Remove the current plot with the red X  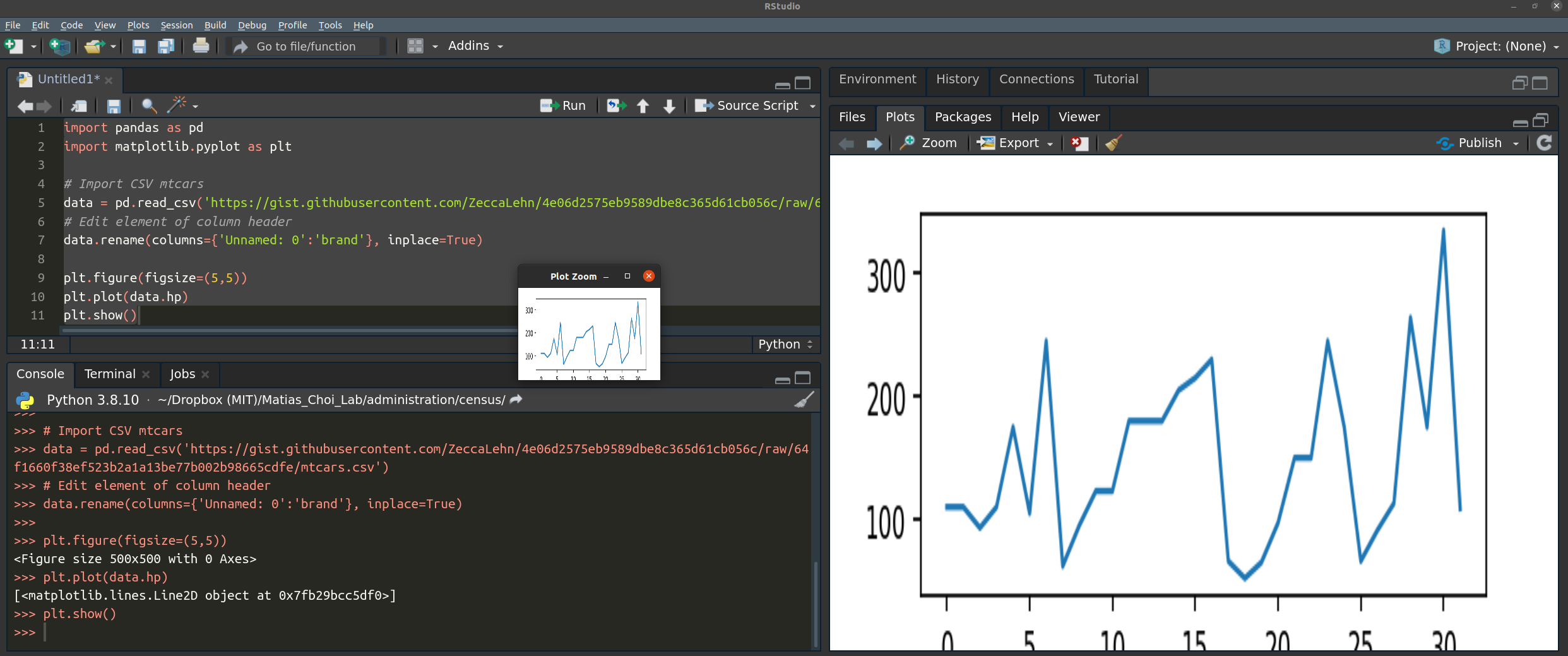(x=1079, y=143)
